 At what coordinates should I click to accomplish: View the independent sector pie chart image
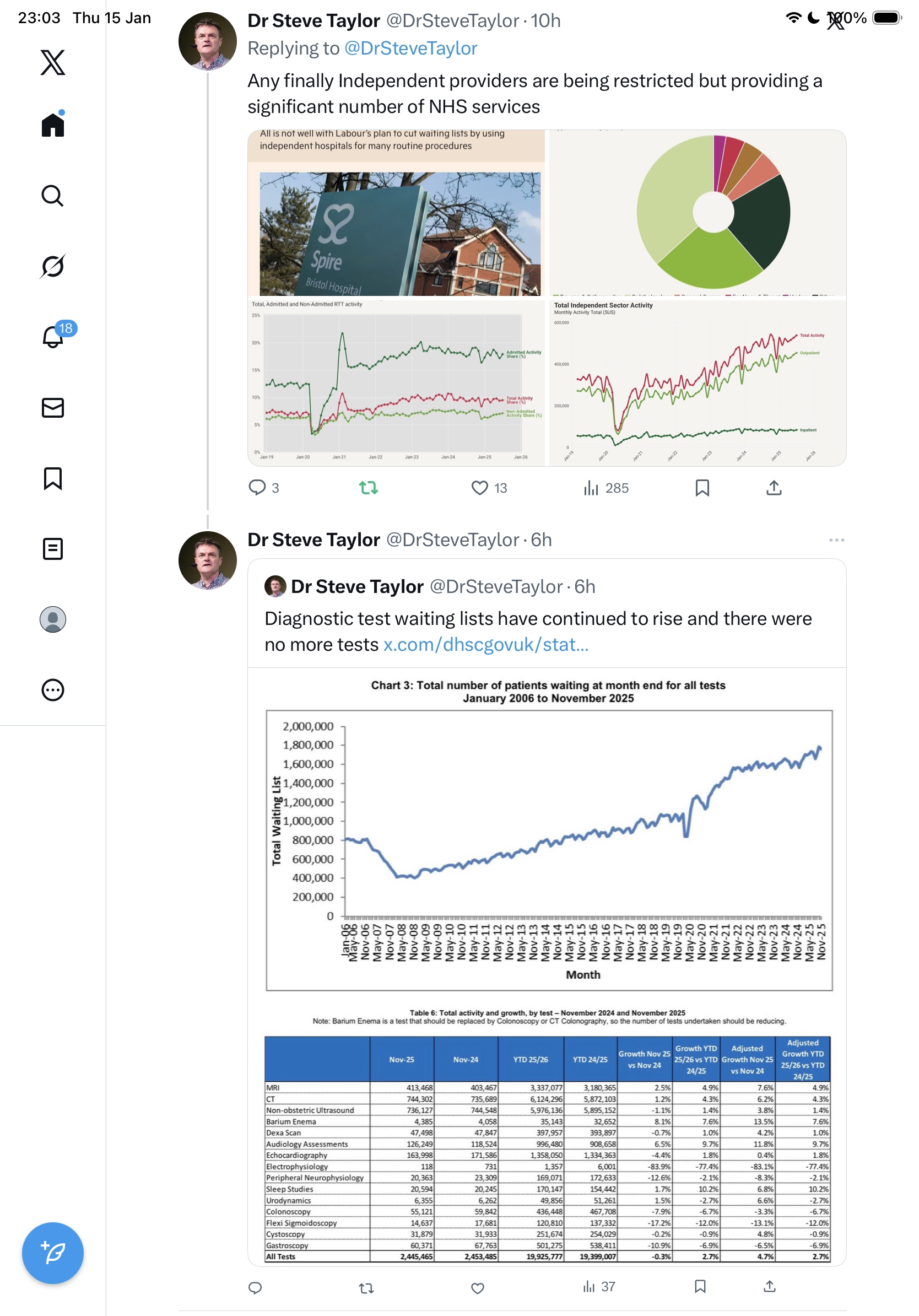tap(698, 213)
